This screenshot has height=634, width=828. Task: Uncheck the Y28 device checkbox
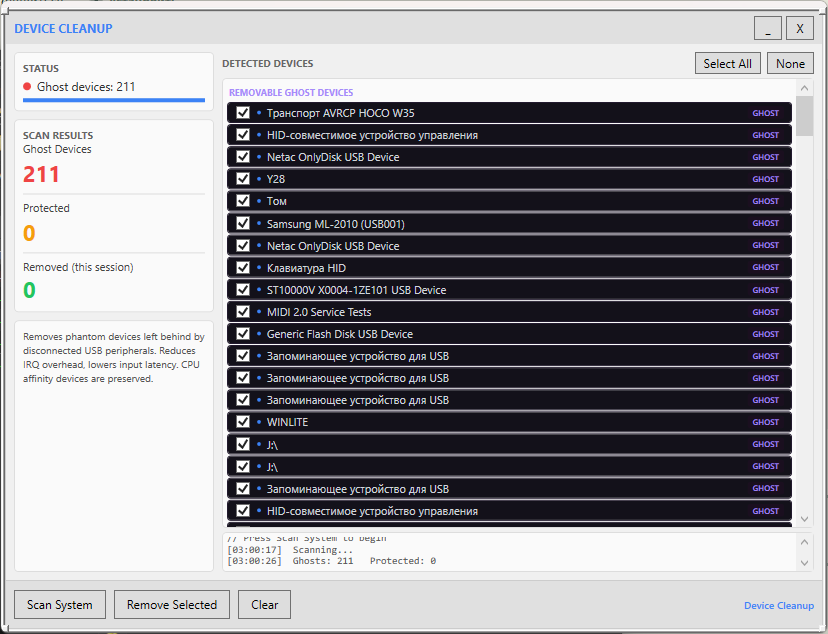243,179
